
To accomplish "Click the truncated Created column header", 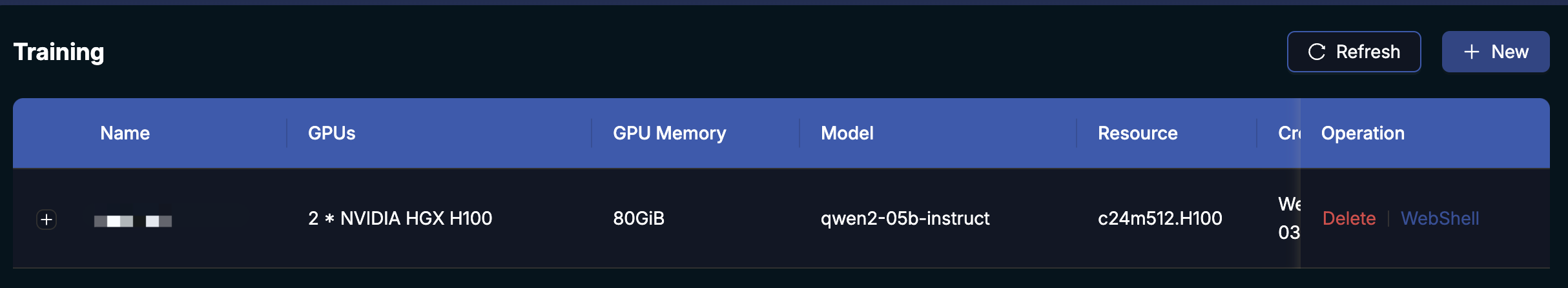I will pyautogui.click(x=1288, y=133).
